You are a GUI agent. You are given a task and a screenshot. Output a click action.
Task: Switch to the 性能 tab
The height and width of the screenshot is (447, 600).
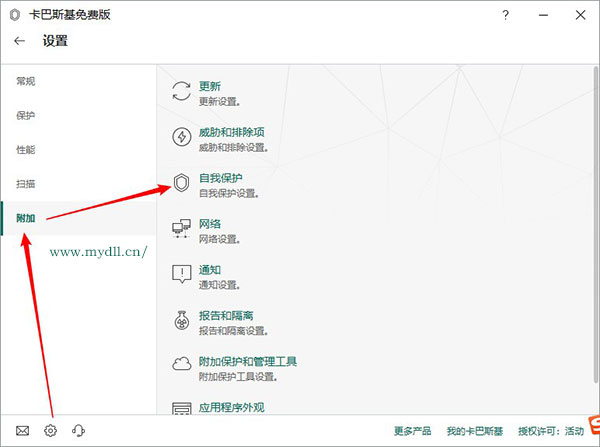(26, 150)
